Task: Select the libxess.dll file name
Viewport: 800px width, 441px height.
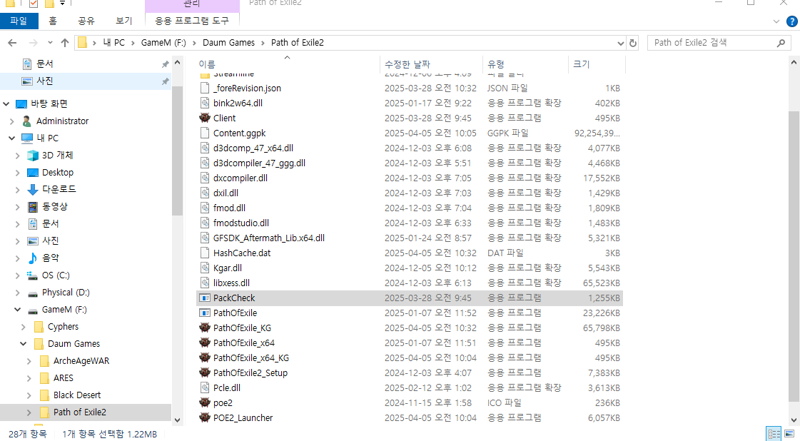Action: coord(232,283)
